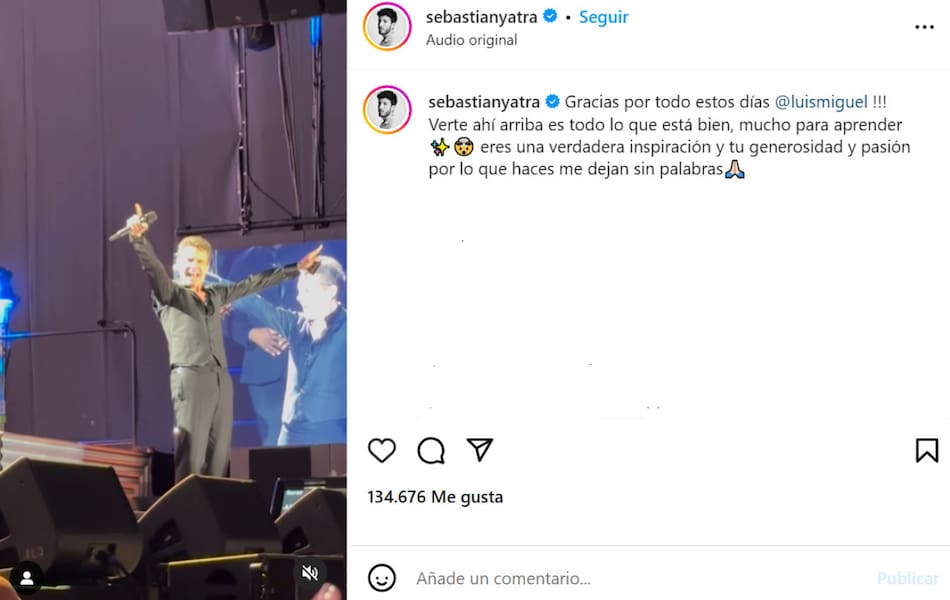
Task: Open comments via speech bubble icon
Action: tap(431, 450)
